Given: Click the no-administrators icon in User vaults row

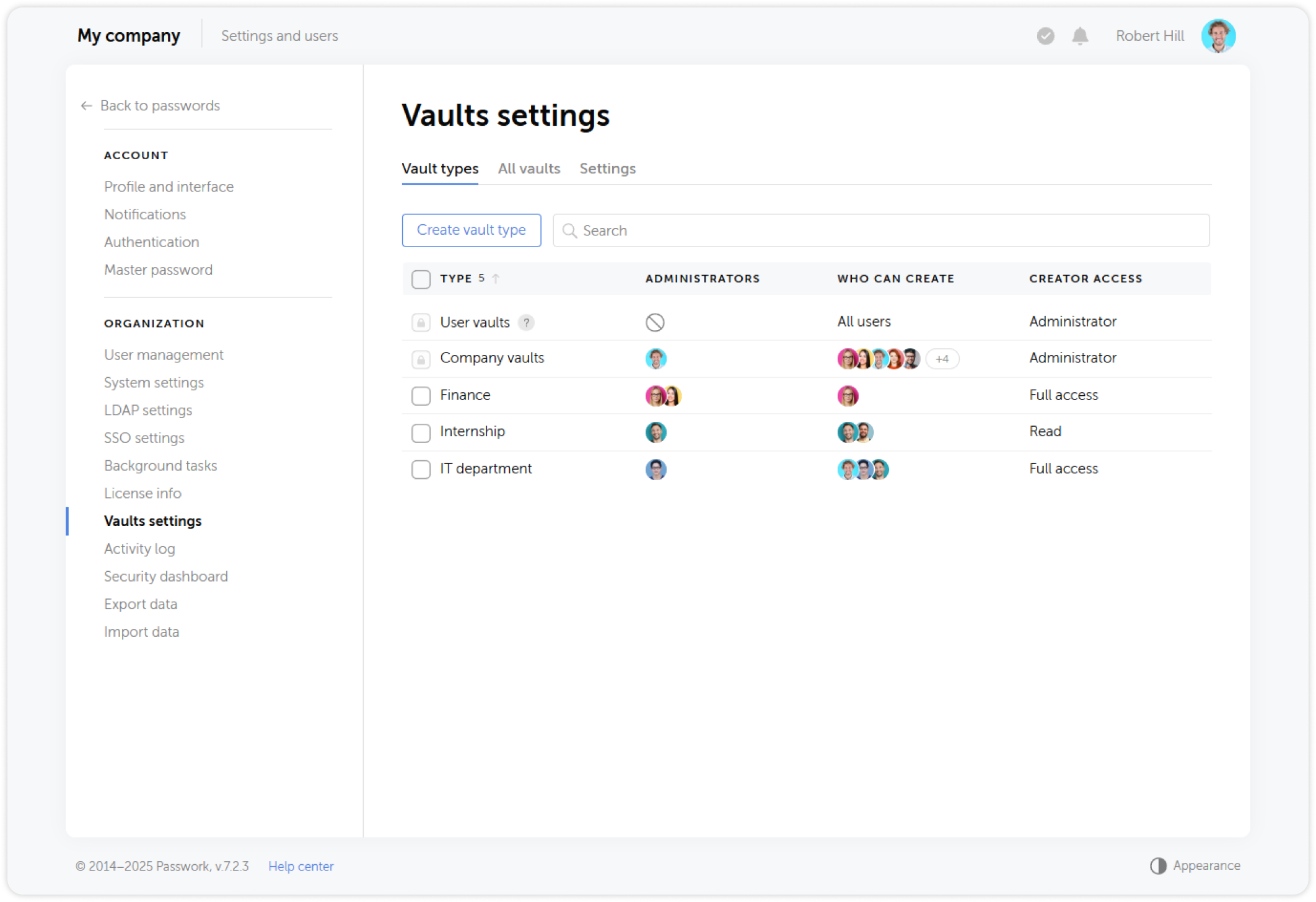Looking at the screenshot, I should [x=656, y=322].
